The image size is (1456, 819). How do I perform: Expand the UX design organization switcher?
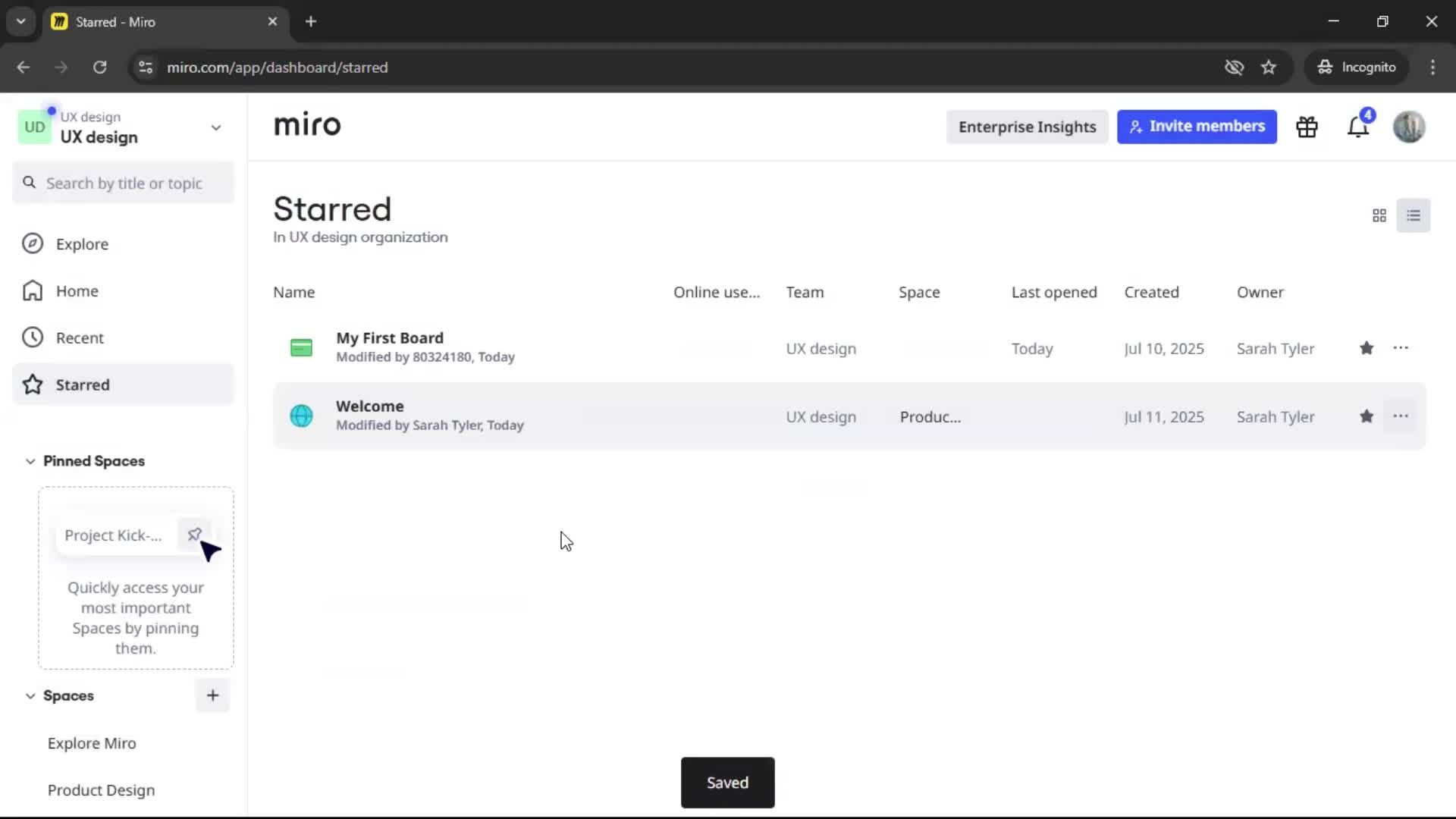[x=216, y=127]
